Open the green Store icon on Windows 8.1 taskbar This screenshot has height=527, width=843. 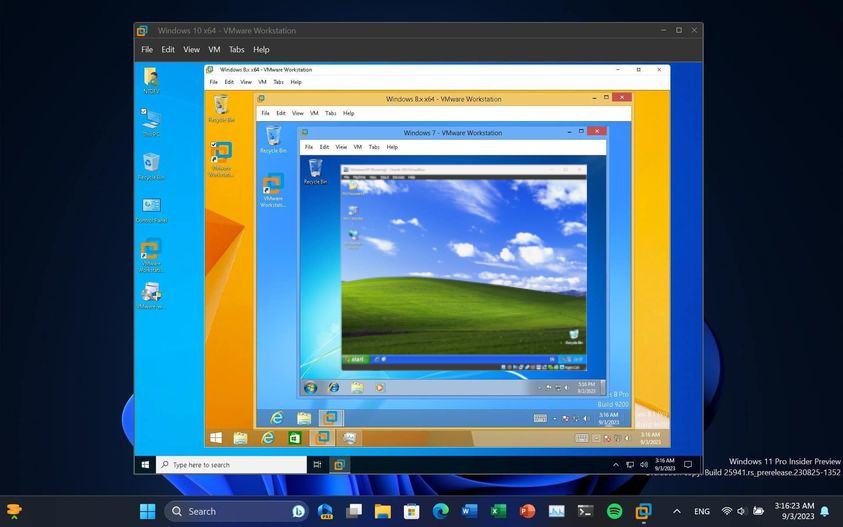coord(294,438)
